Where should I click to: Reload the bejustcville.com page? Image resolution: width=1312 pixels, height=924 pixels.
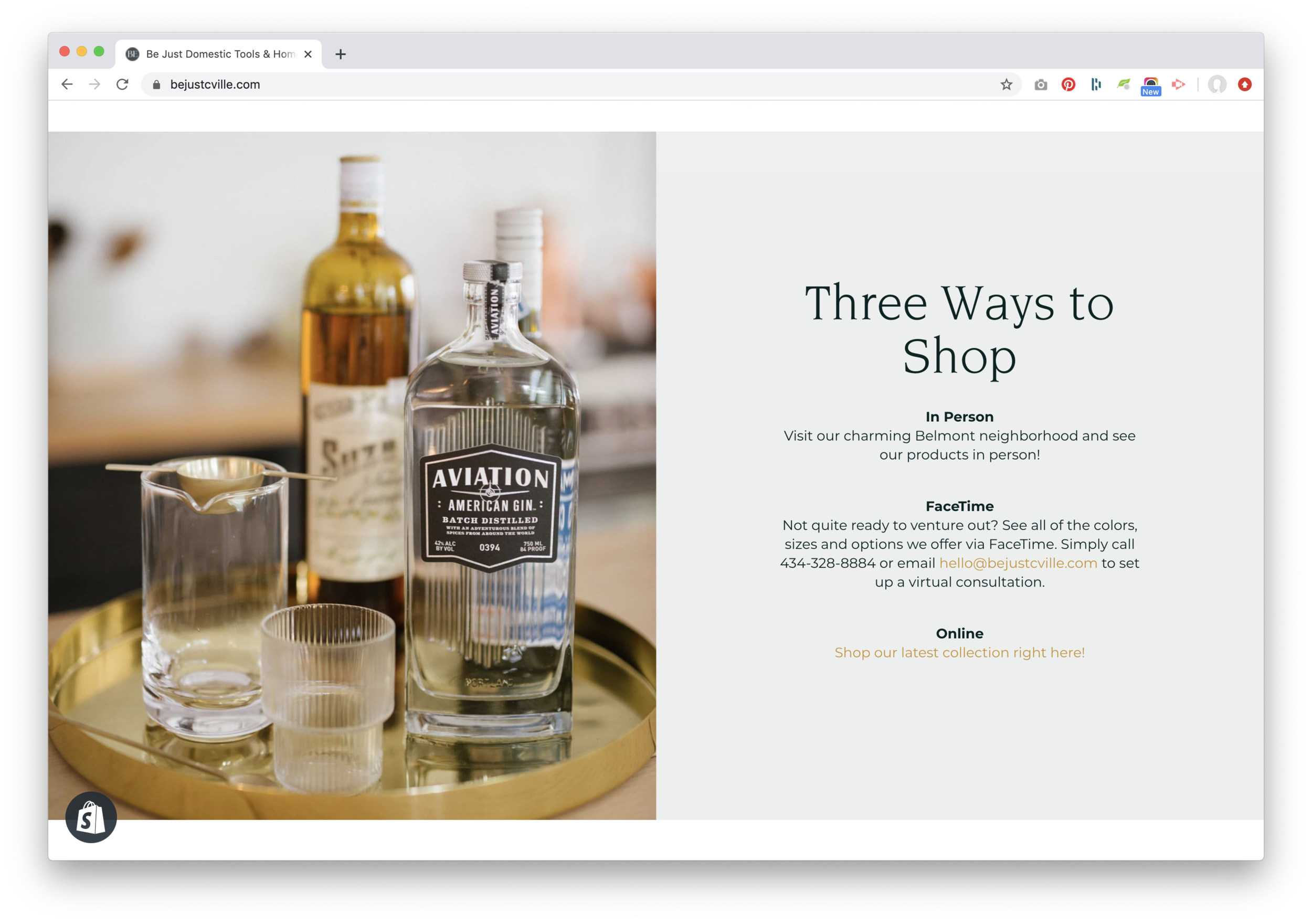coord(122,84)
